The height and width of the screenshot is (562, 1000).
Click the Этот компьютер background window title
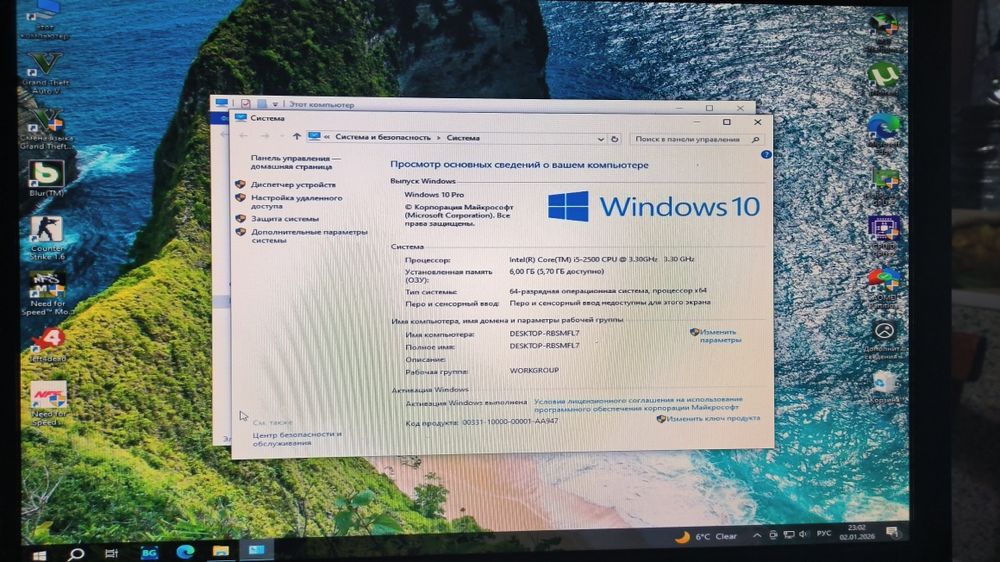321,104
